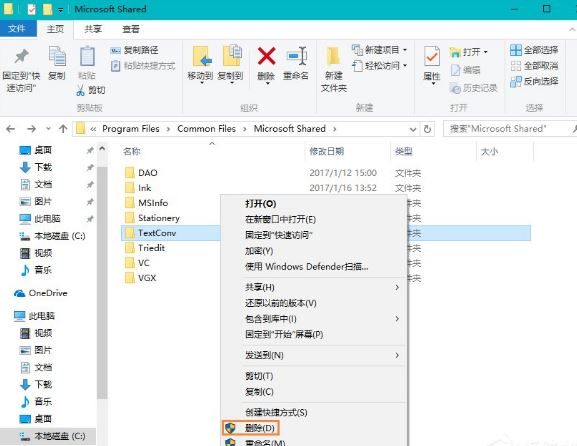Sort by Name (名称) column header

pyautogui.click(x=132, y=151)
